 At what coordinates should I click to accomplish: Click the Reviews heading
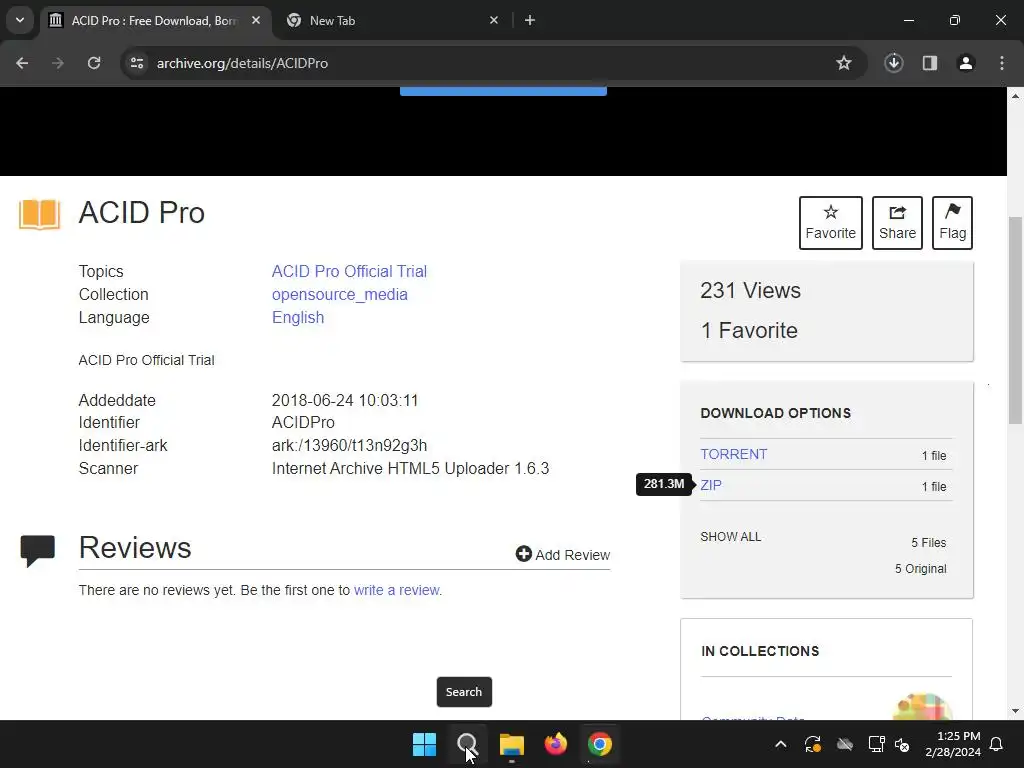pyautogui.click(x=135, y=547)
